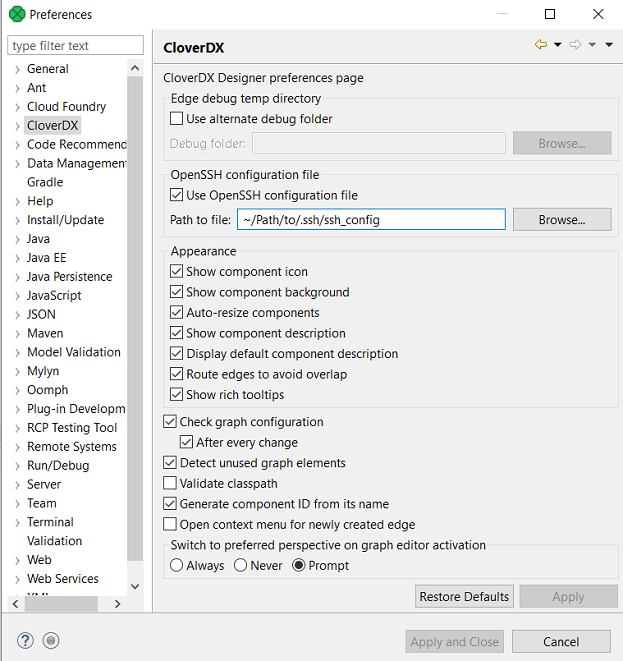Expand the Java tree node
This screenshot has width=623, height=661.
pyautogui.click(x=17, y=239)
